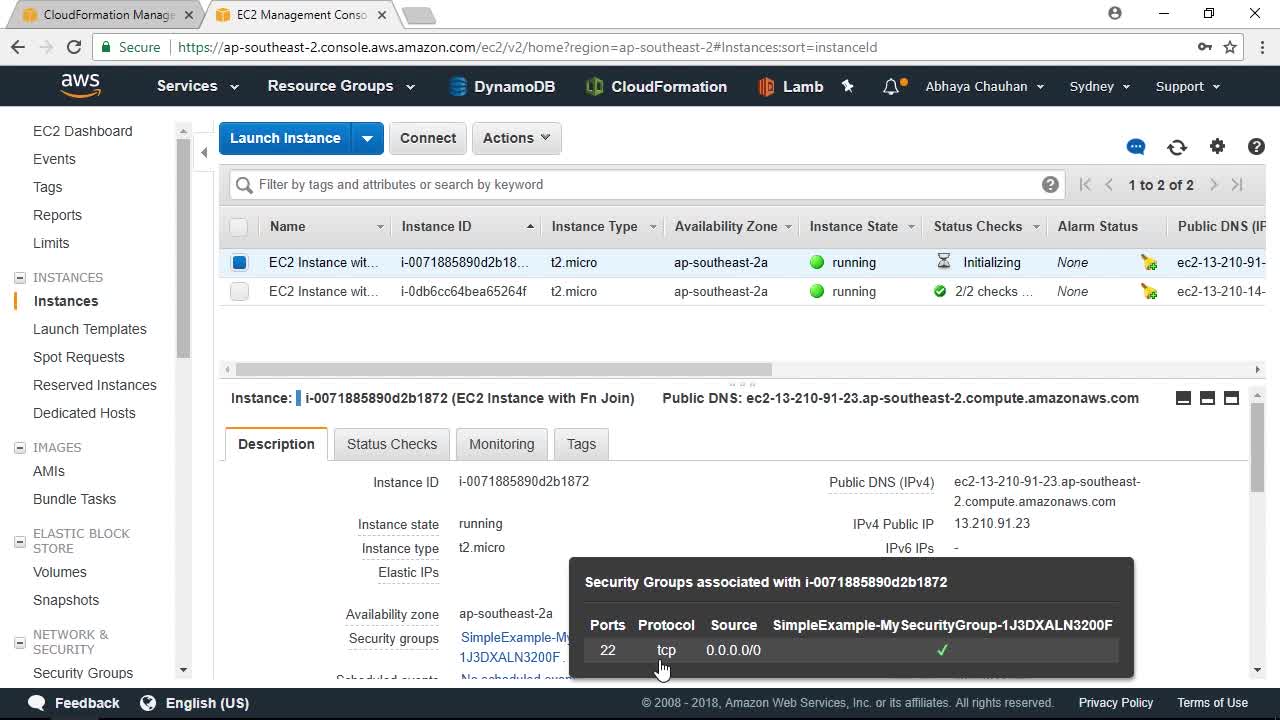The image size is (1280, 720).
Task: Sort by Instance State column header
Action: [861, 227]
